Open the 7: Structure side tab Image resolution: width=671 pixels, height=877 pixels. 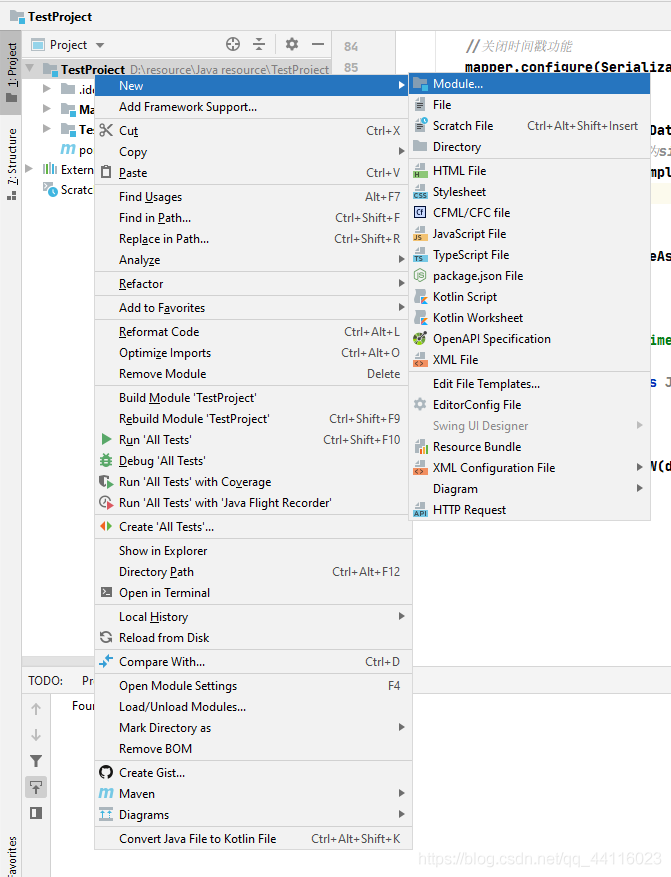point(11,164)
